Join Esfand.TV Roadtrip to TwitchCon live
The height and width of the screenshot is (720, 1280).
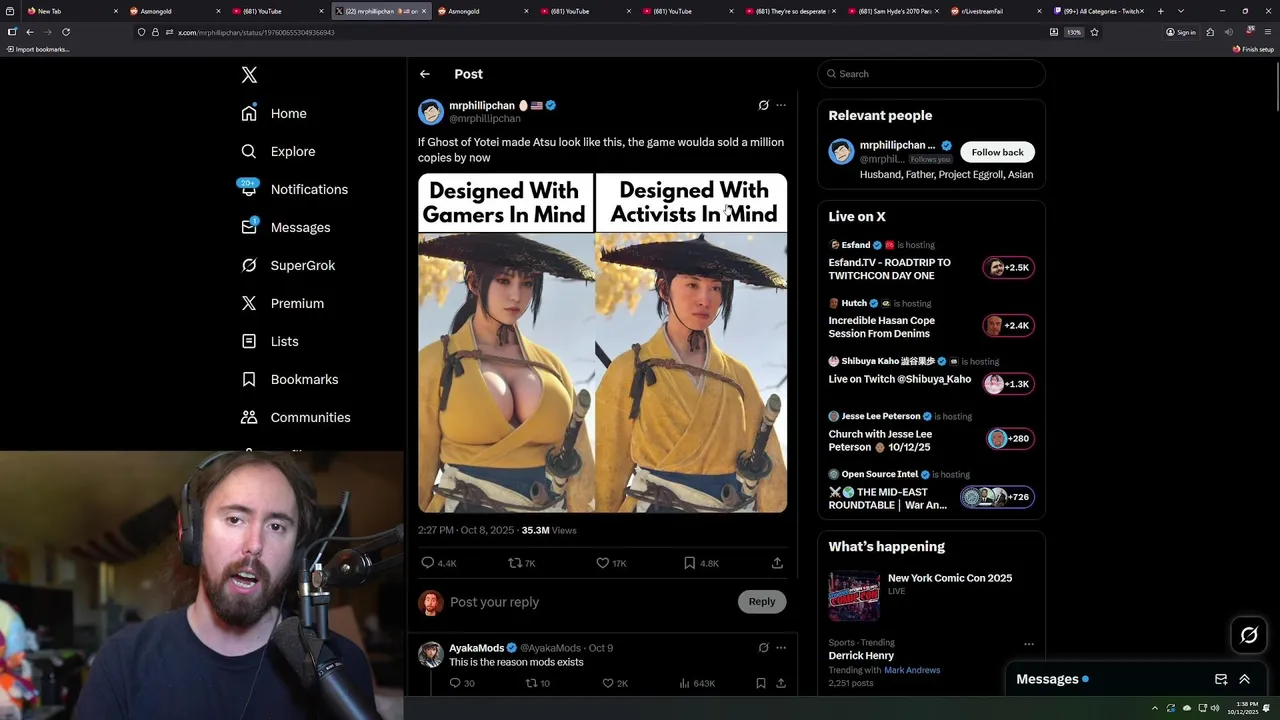889,269
